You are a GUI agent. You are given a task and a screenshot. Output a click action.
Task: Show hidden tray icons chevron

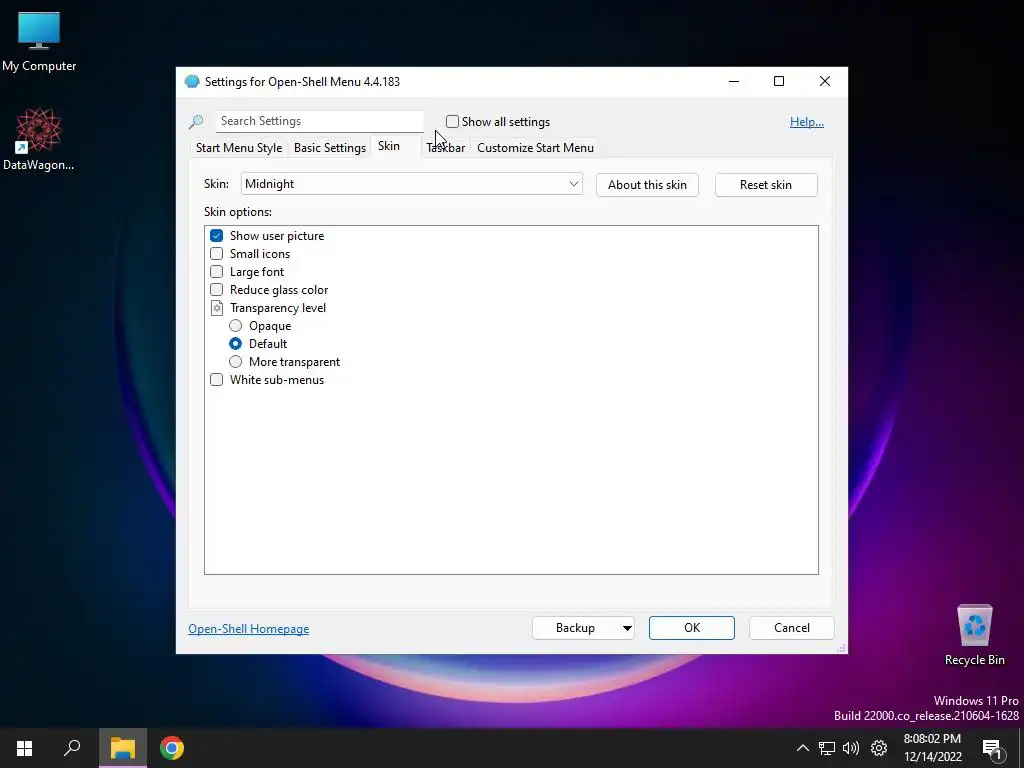803,748
